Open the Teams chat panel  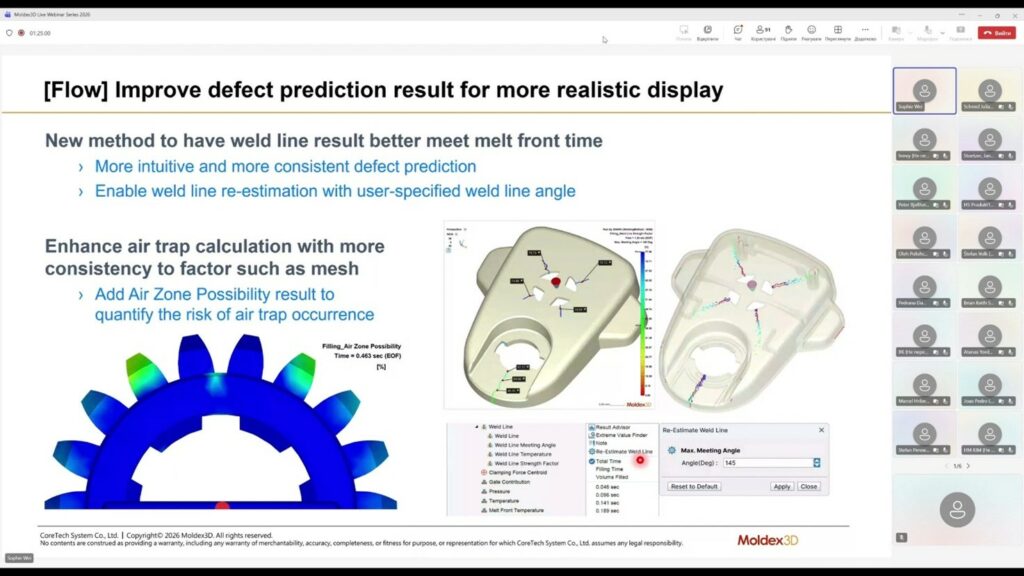pos(738,32)
